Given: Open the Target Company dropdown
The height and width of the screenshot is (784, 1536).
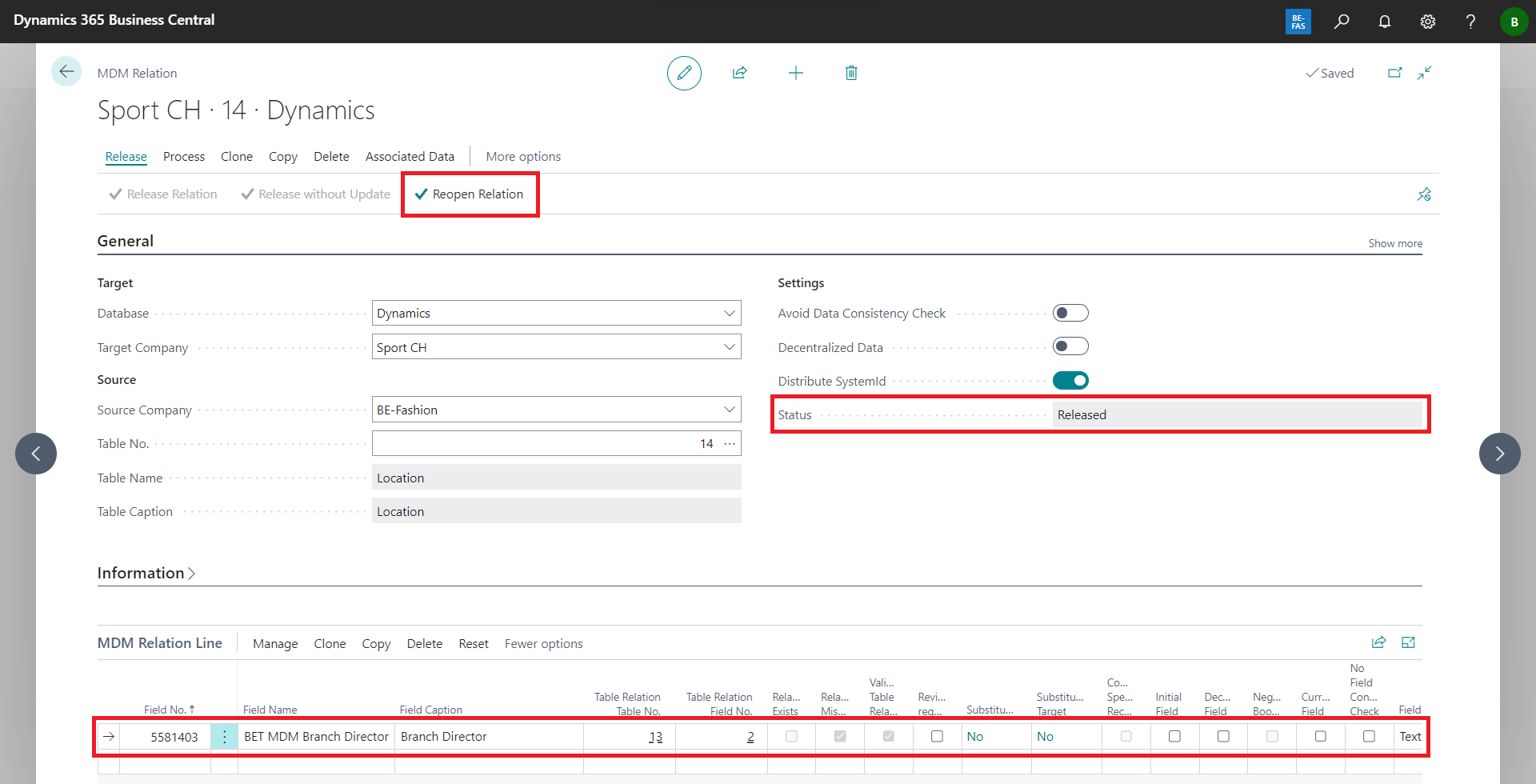Looking at the screenshot, I should 729,347.
